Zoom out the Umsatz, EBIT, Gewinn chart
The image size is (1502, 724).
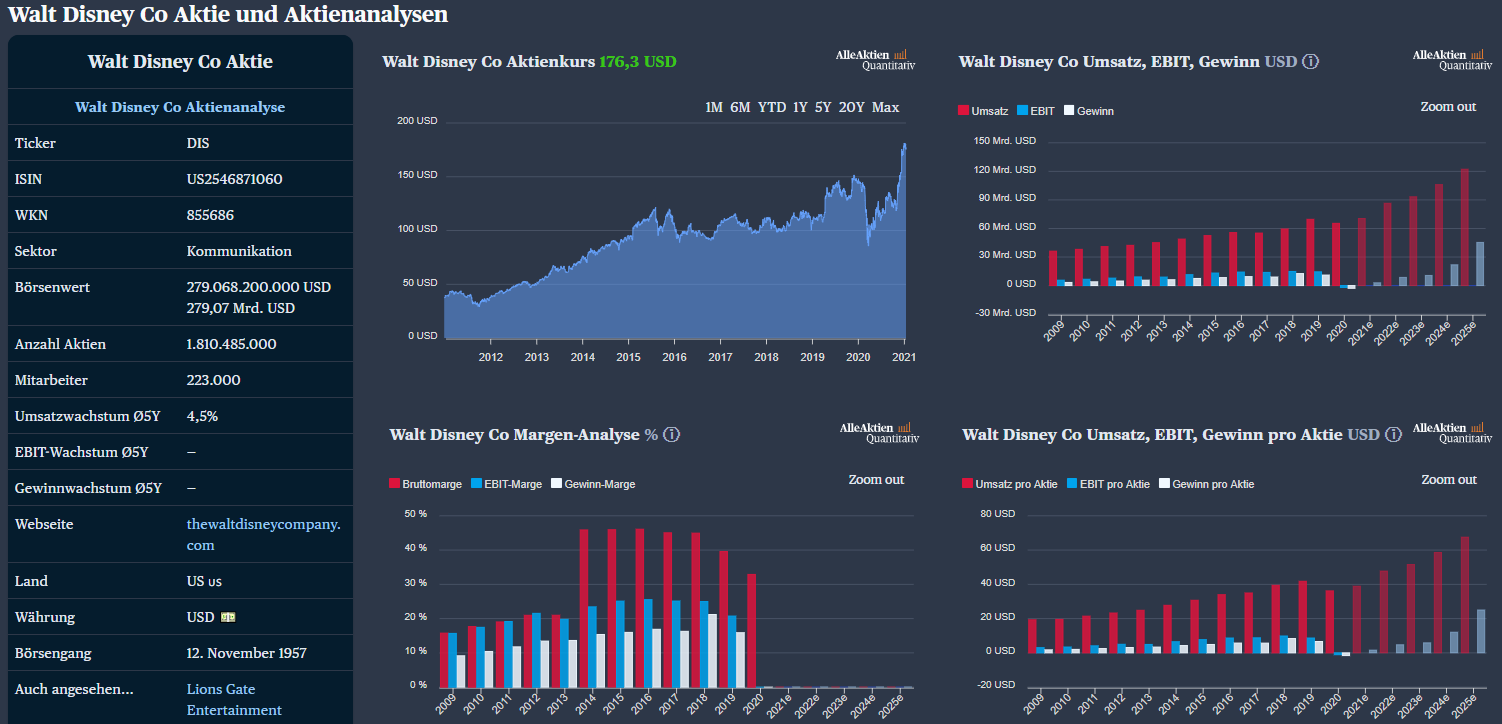coord(1448,106)
